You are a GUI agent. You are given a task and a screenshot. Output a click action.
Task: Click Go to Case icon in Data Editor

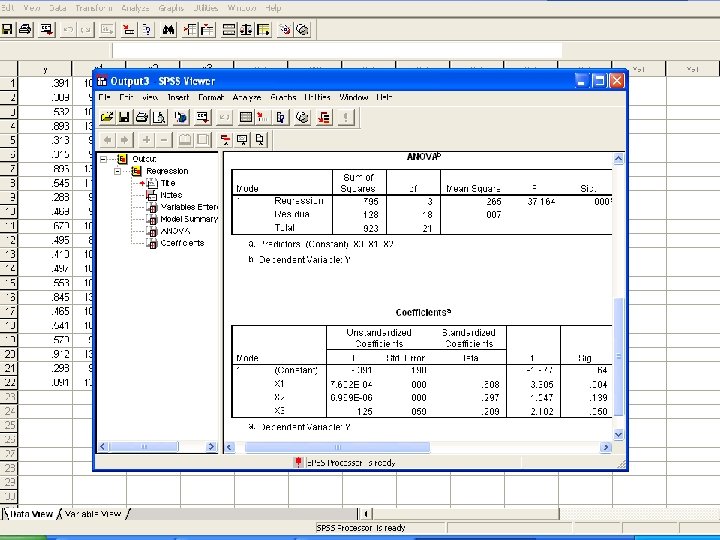pos(129,30)
